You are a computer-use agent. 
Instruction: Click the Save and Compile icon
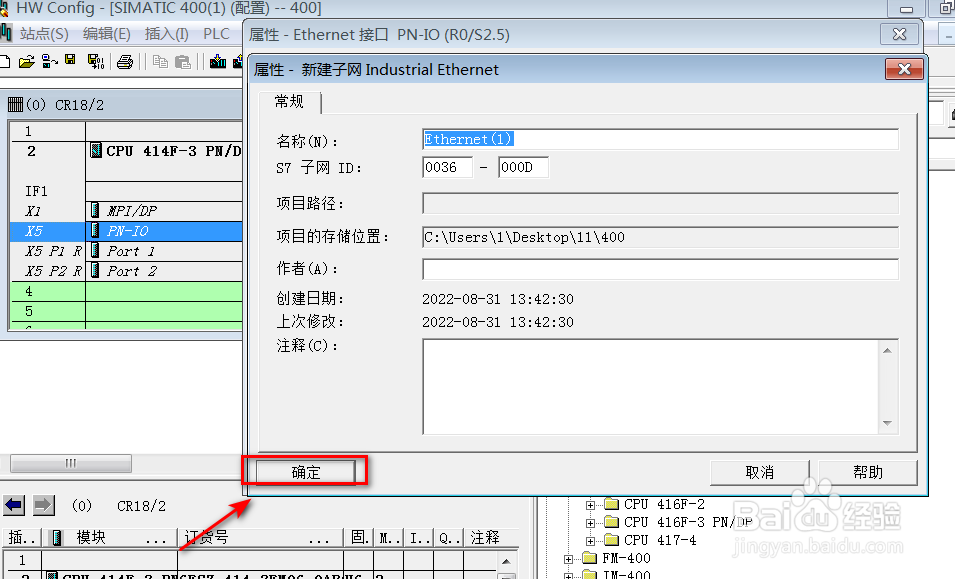pos(96,61)
